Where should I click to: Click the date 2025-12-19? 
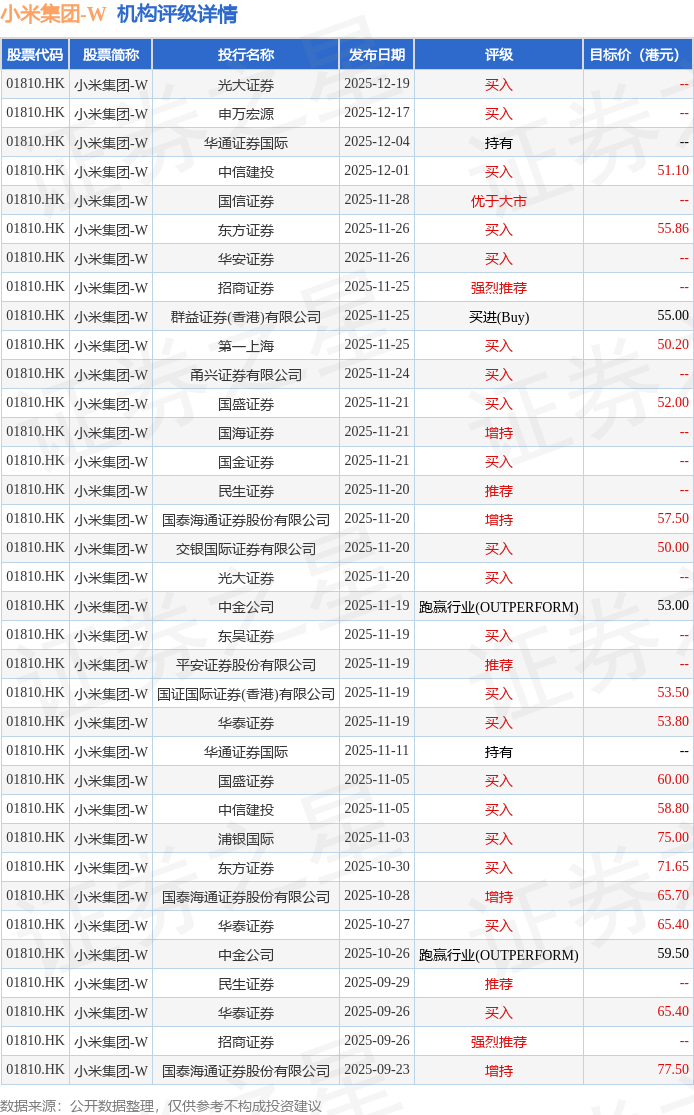point(377,84)
